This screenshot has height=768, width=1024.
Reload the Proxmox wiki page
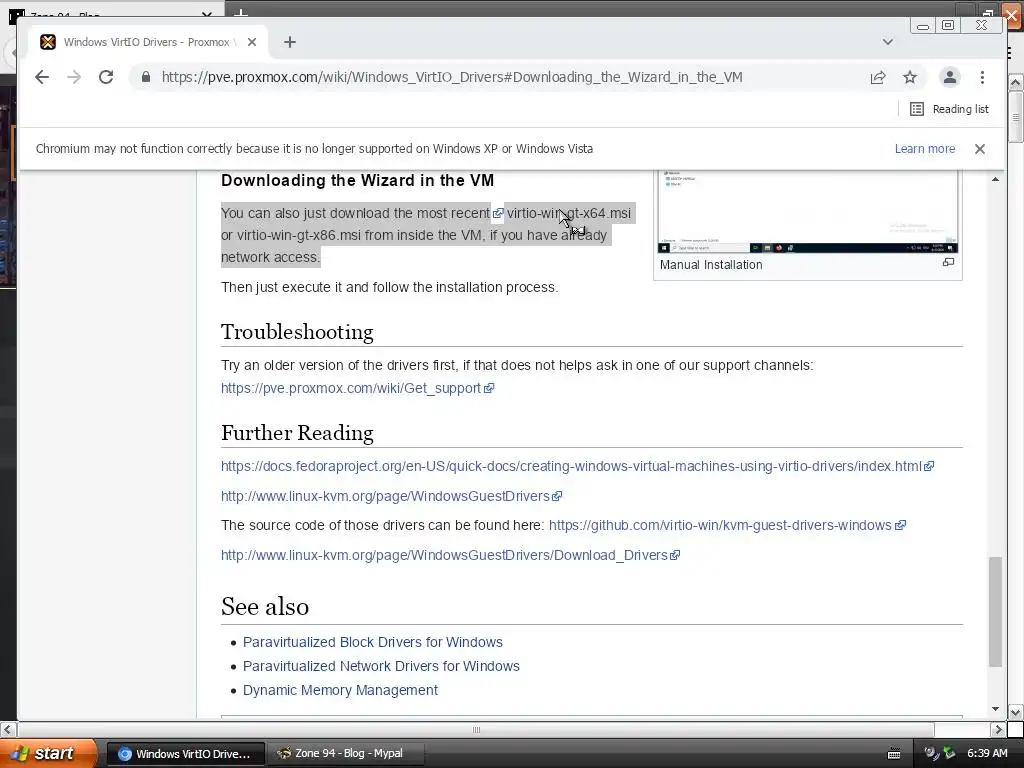click(x=106, y=77)
